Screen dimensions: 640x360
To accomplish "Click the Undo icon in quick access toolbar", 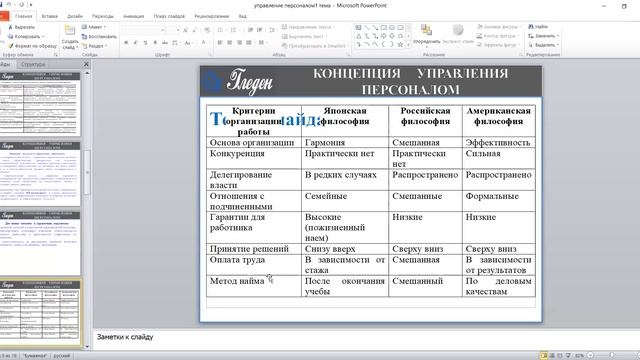I will click(x=9, y=5).
